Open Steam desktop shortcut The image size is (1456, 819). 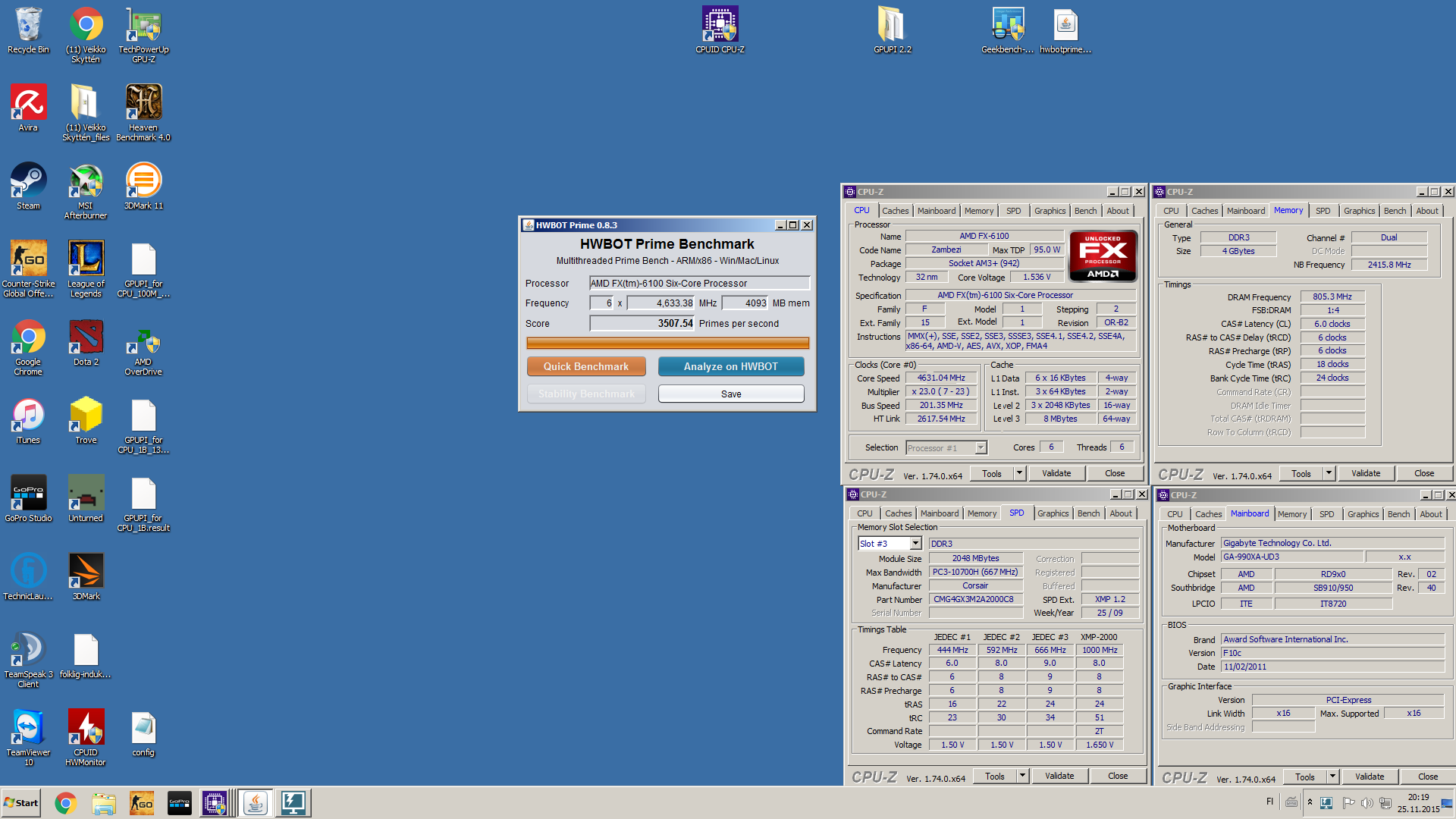point(28,187)
